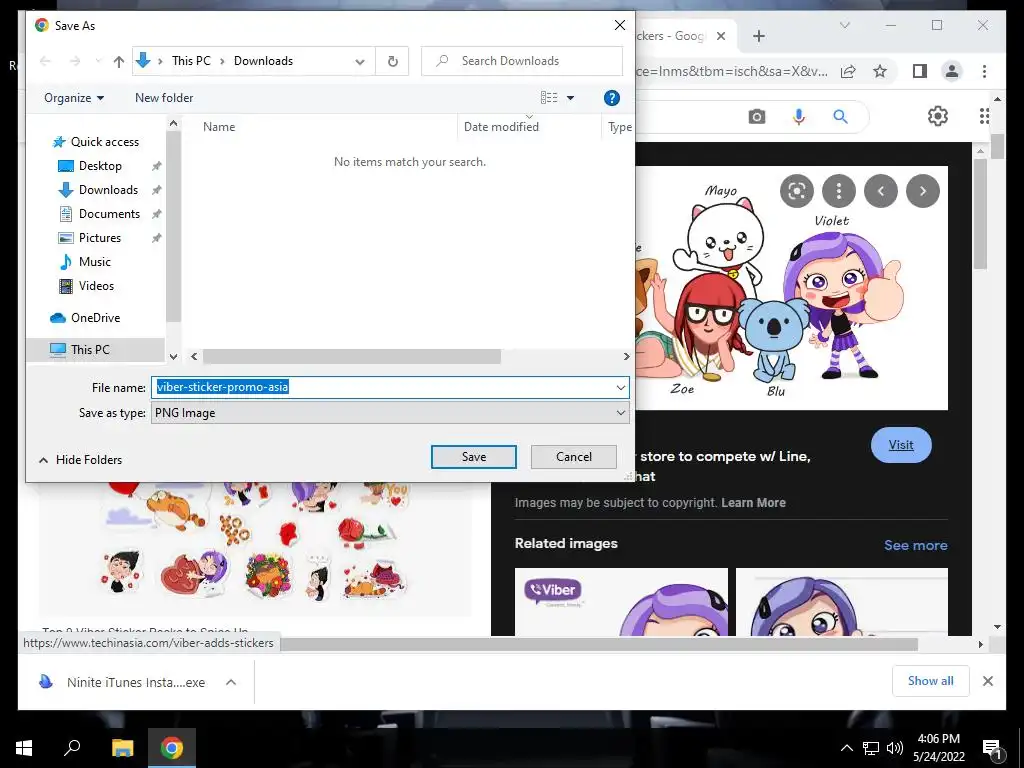The image size is (1024, 768).
Task: Open the Violet sticker preview image
Action: tap(792, 288)
